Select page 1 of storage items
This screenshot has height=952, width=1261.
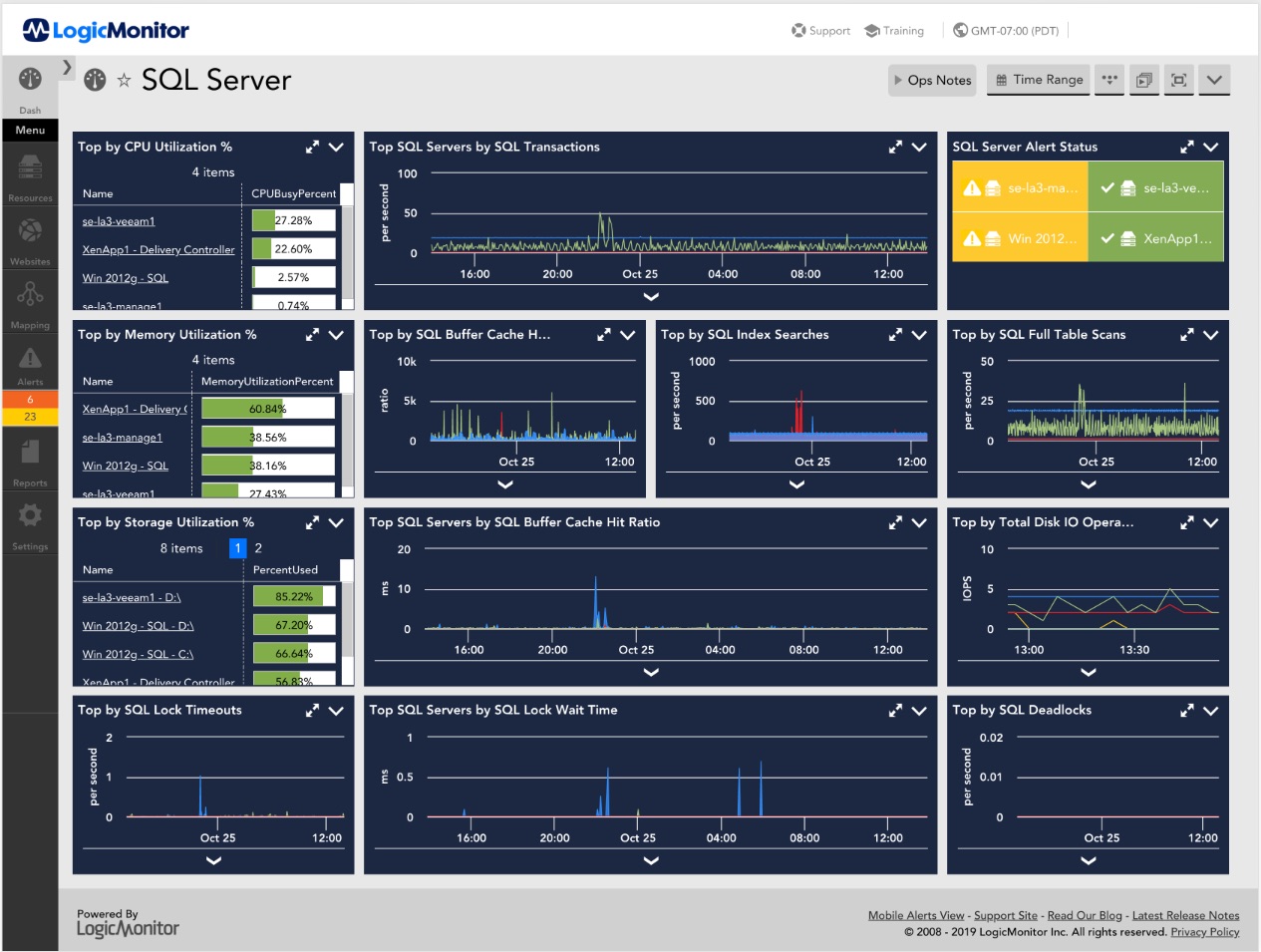pos(237,548)
